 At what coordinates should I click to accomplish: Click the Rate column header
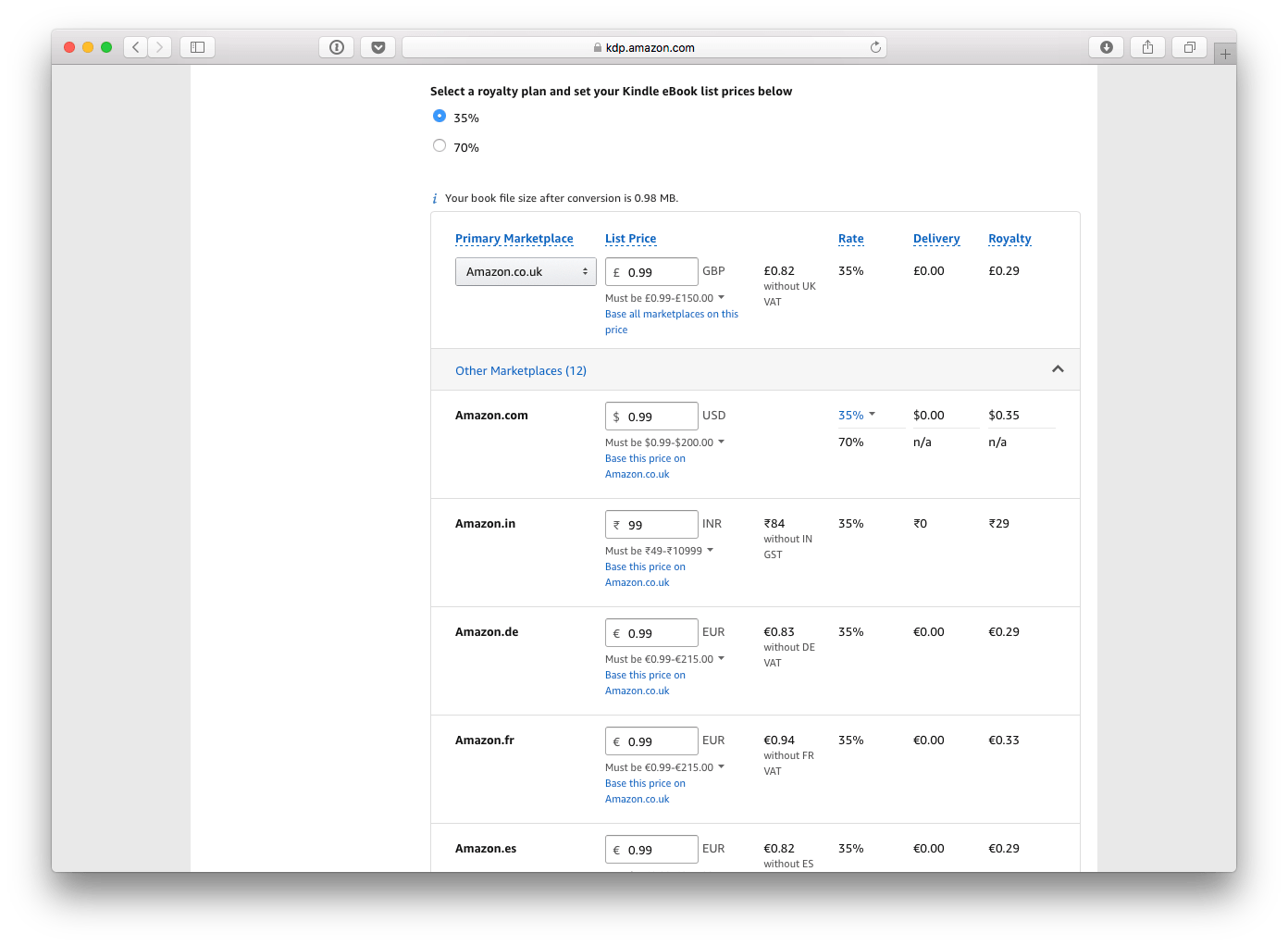coord(851,239)
